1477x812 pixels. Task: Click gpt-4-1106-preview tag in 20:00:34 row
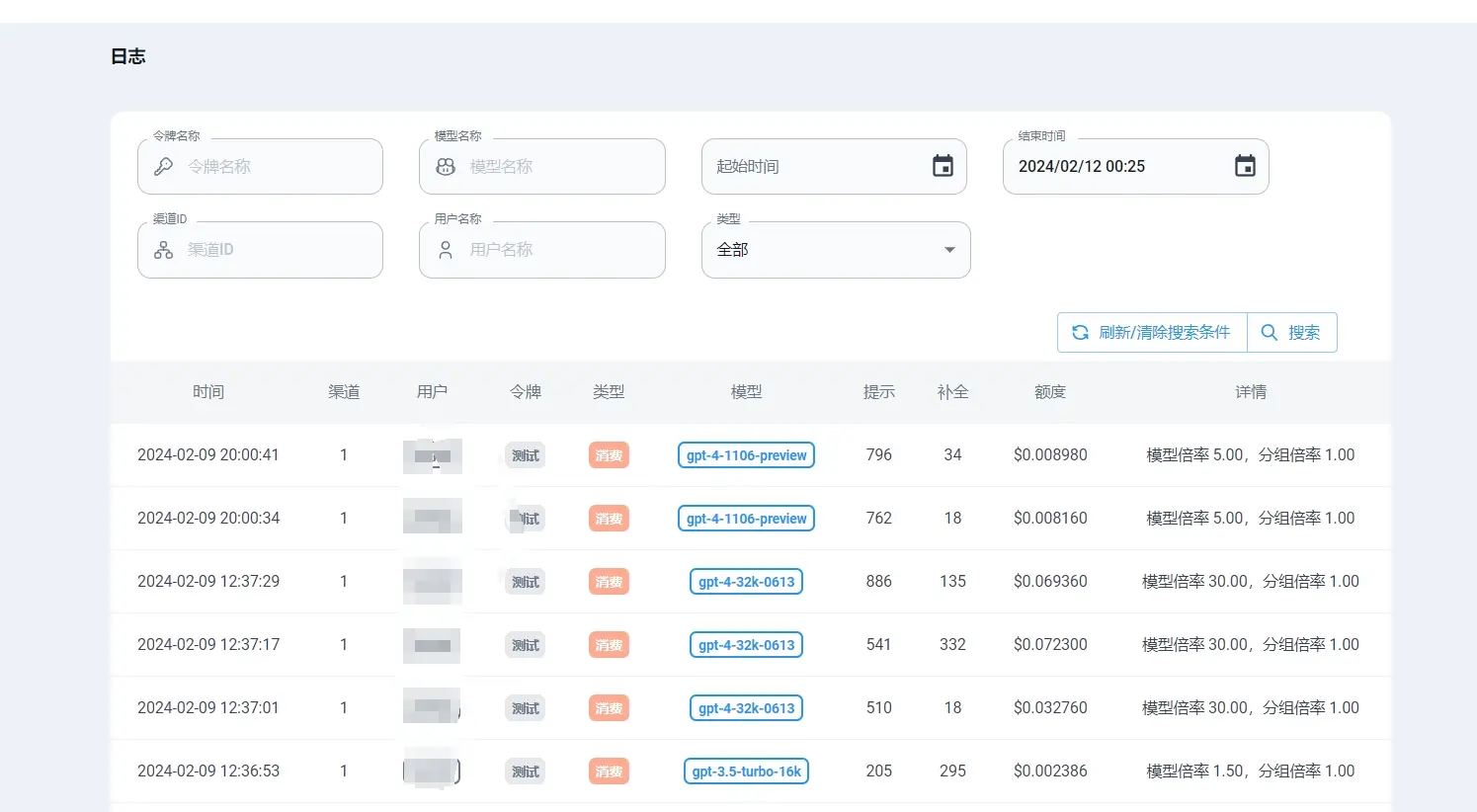pos(746,519)
